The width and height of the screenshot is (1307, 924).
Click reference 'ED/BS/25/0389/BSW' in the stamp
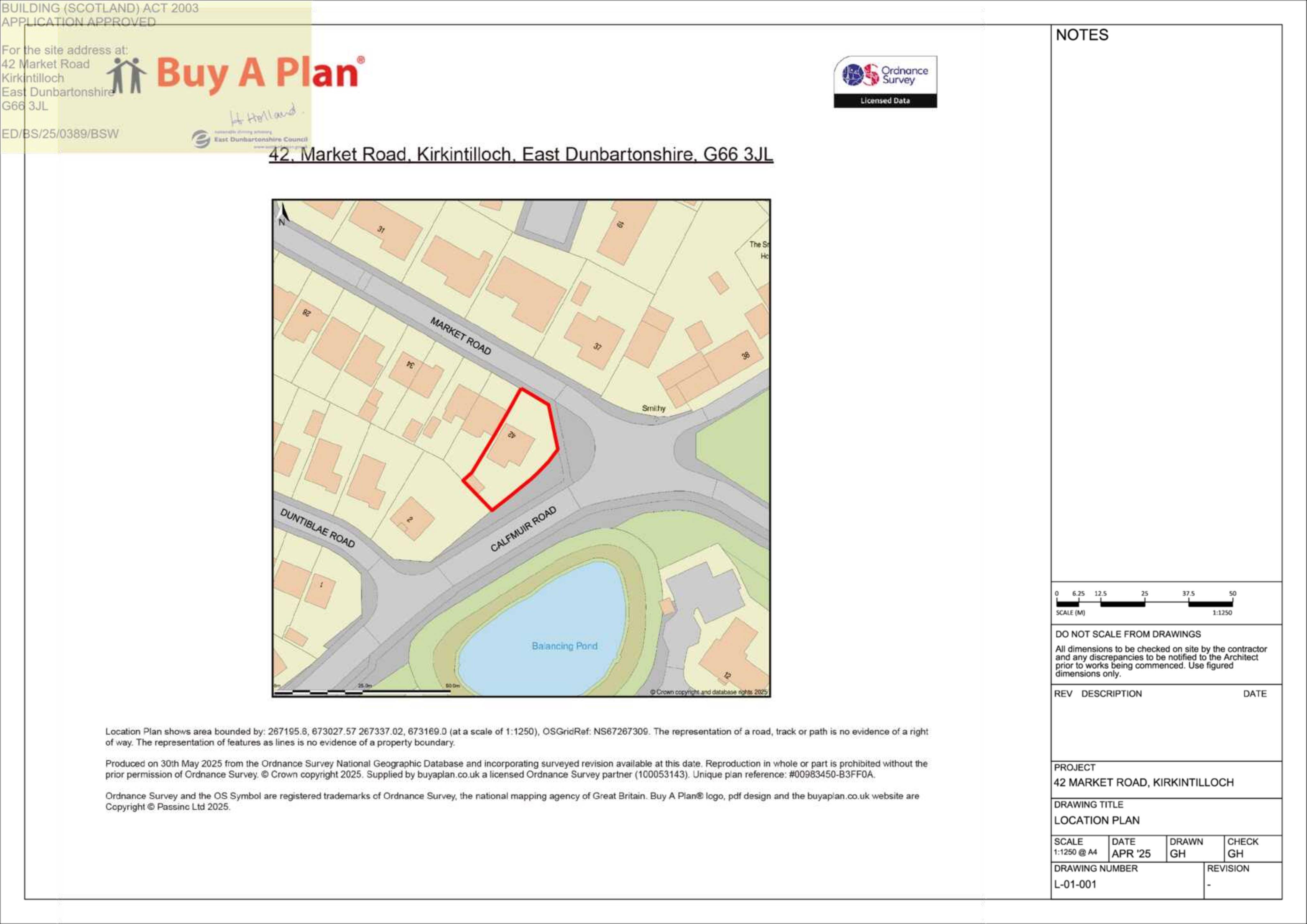click(60, 134)
